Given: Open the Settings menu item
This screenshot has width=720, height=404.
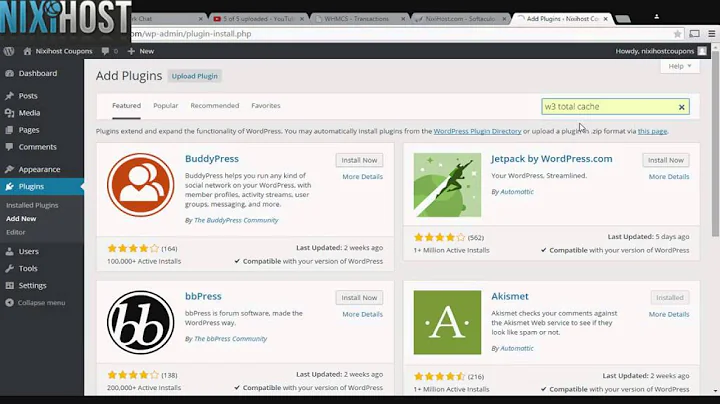Looking at the screenshot, I should [32, 286].
